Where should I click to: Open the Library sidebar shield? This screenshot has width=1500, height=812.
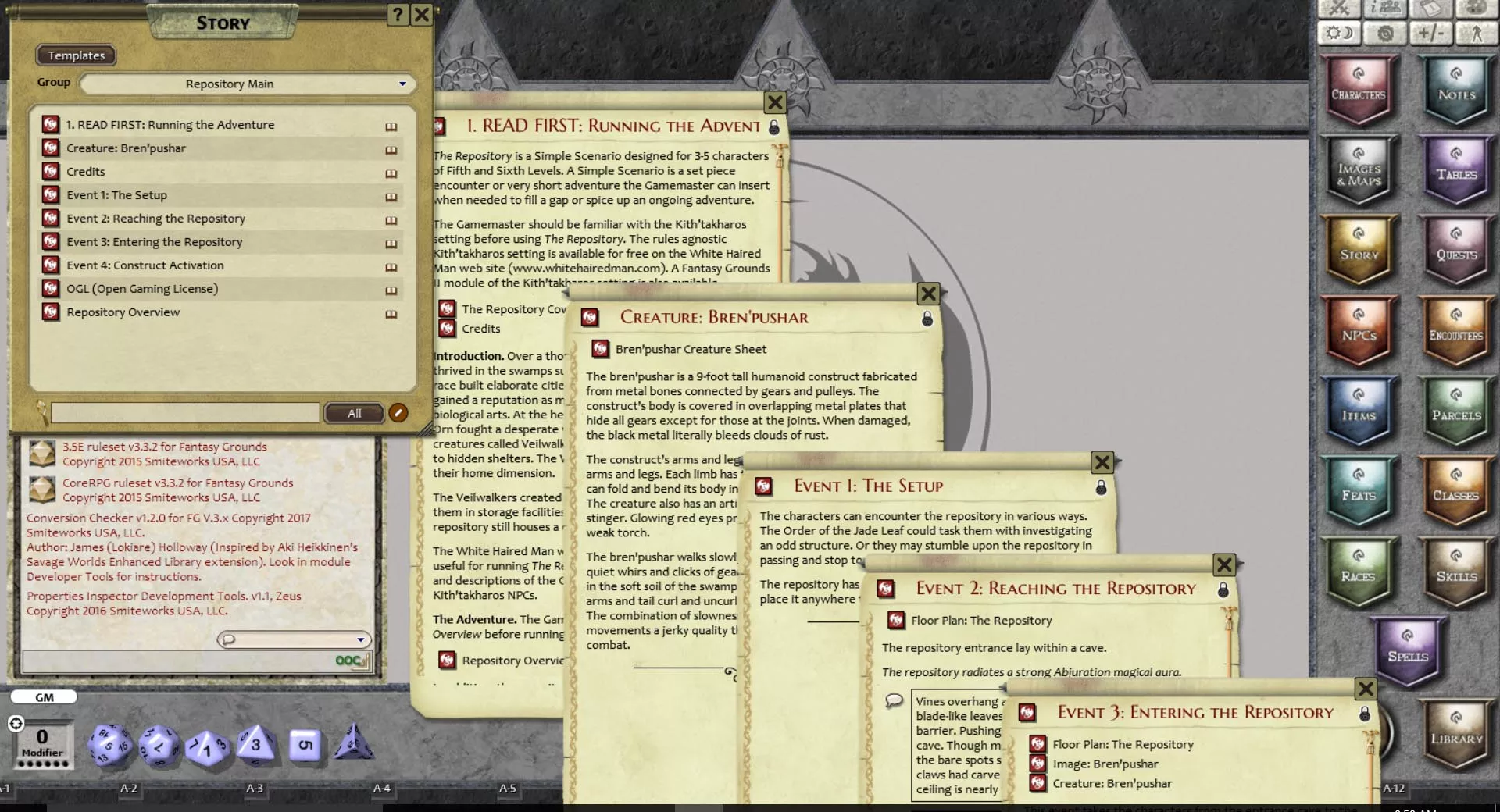pos(1456,734)
